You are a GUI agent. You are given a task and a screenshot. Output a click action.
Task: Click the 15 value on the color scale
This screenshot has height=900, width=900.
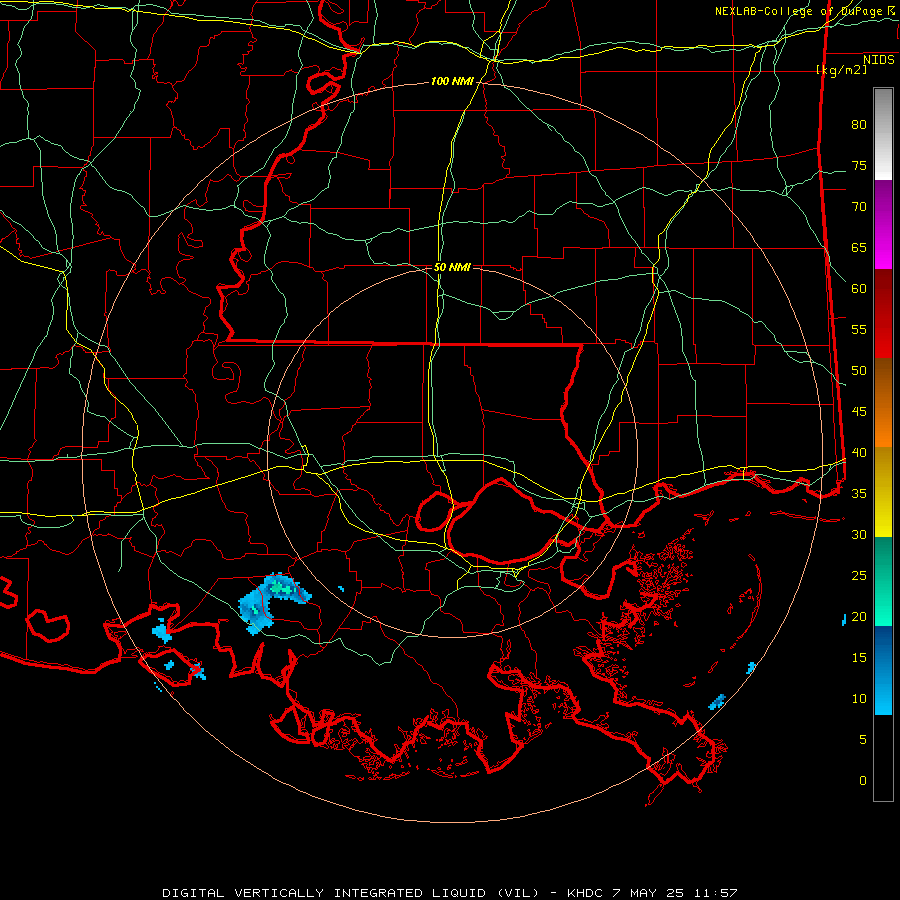click(859, 658)
